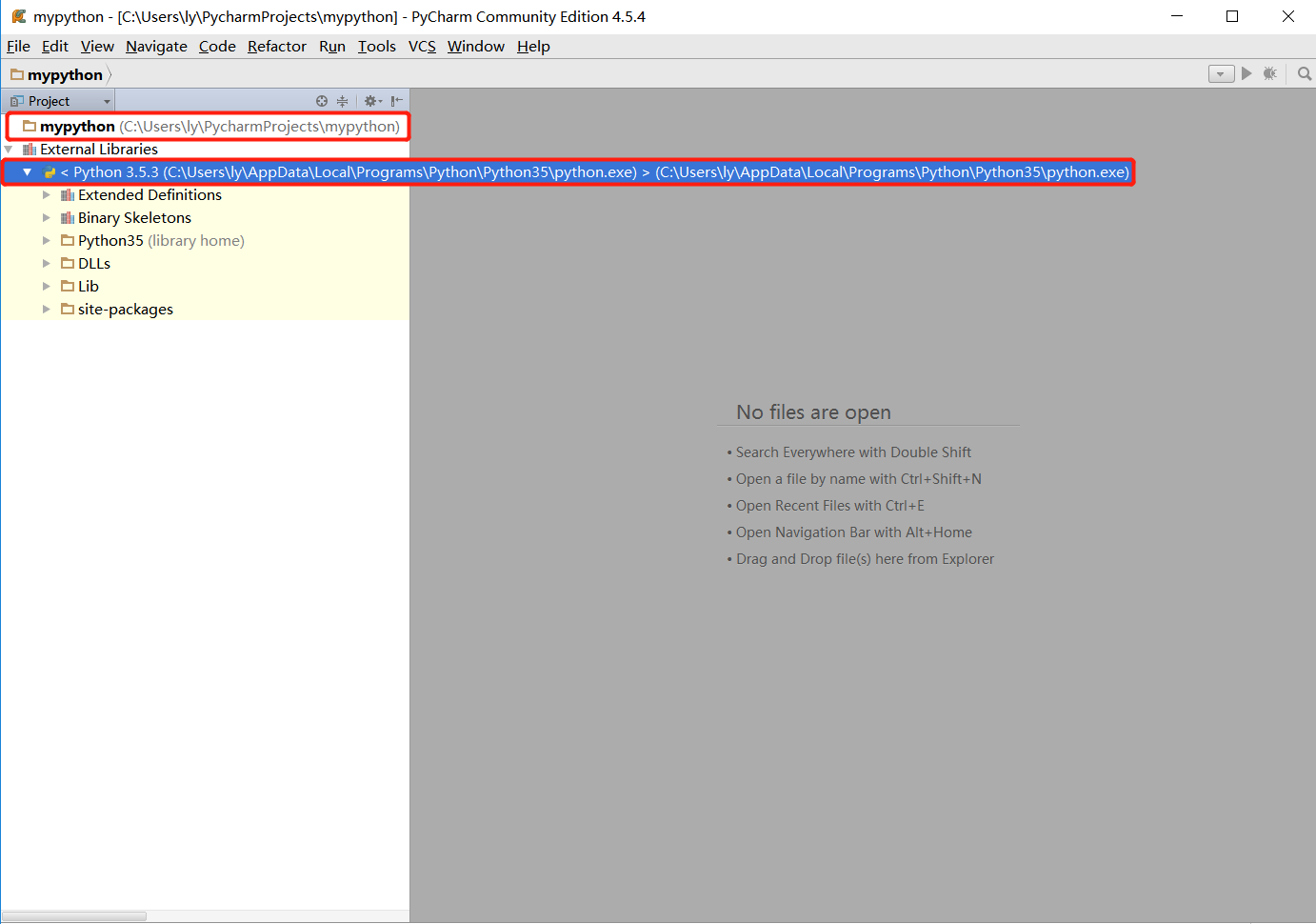Select Python35 (library home) folder

pyautogui.click(x=152, y=240)
